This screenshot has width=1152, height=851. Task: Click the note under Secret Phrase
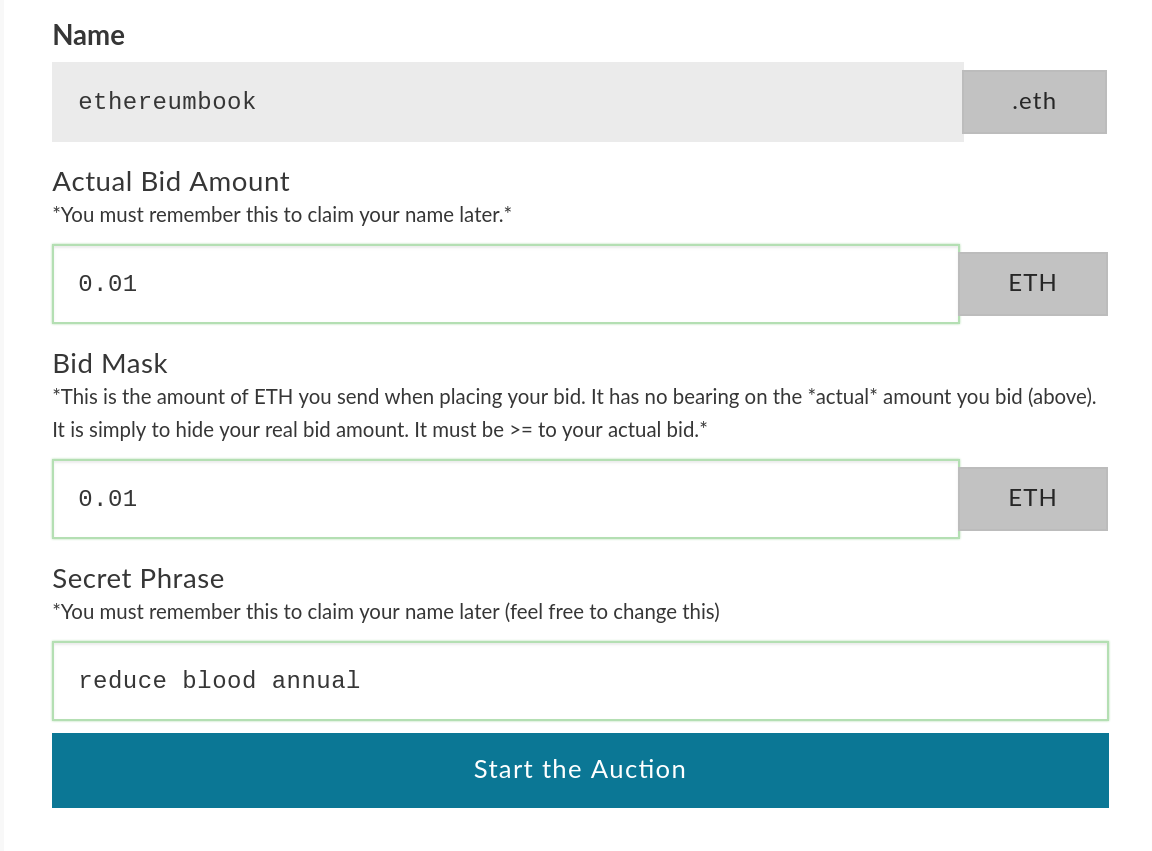(x=386, y=611)
